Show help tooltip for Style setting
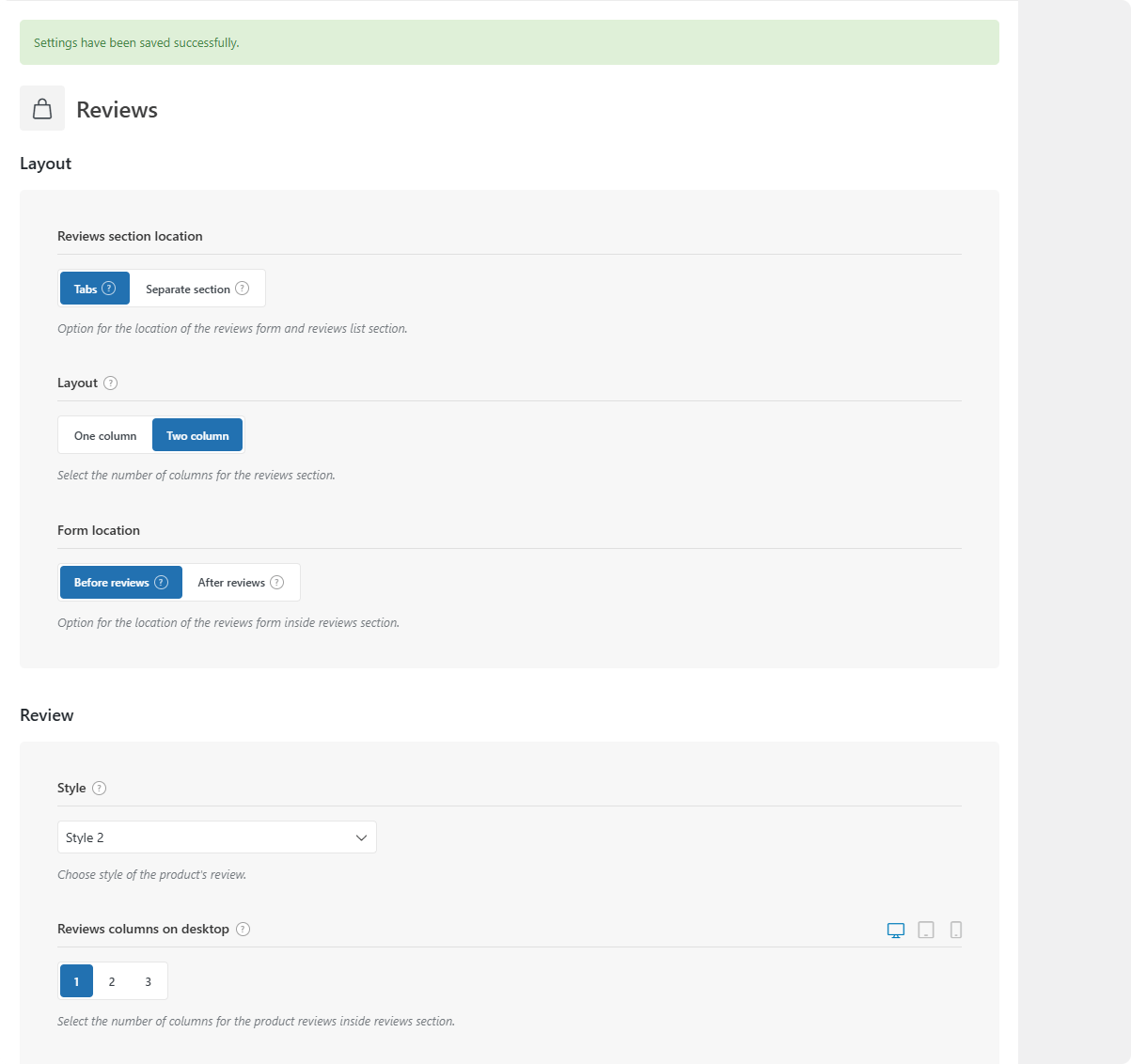This screenshot has height=1064, width=1131. coord(100,788)
